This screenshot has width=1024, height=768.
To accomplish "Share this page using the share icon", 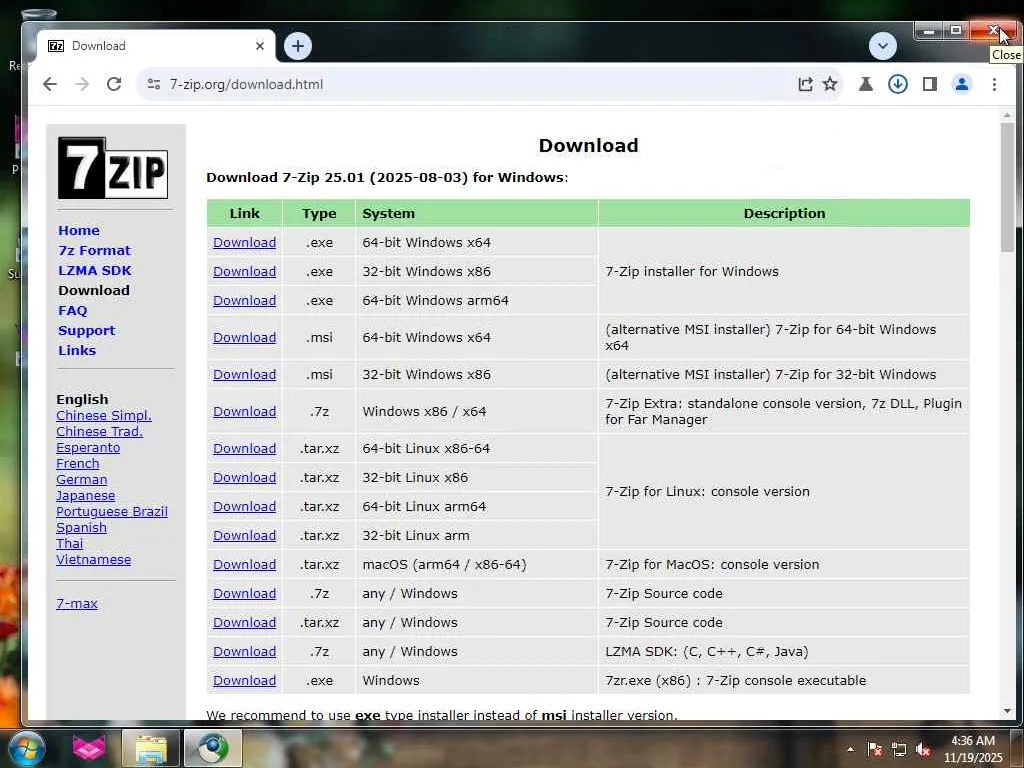I will (805, 84).
